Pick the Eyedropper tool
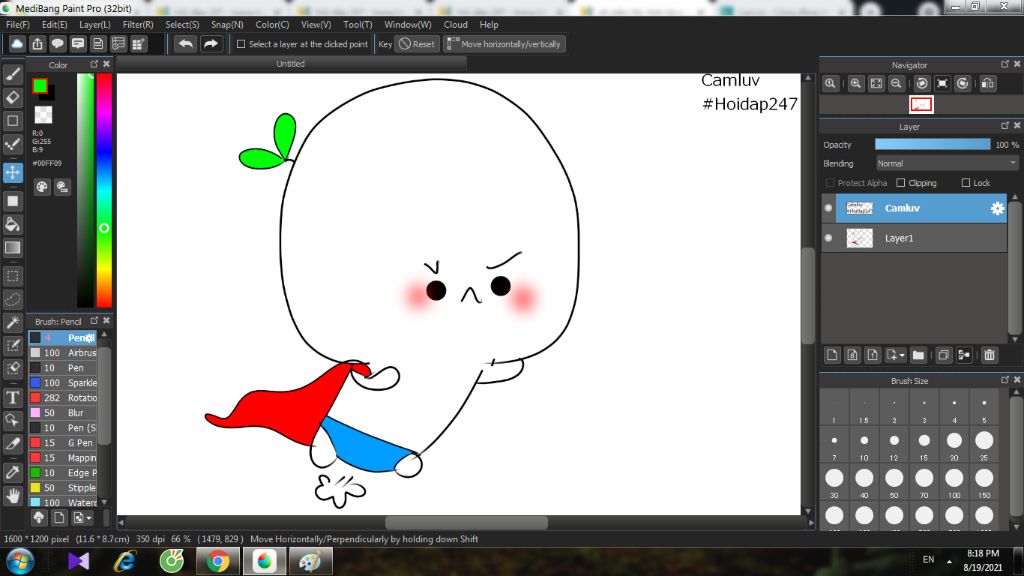 click(x=13, y=470)
